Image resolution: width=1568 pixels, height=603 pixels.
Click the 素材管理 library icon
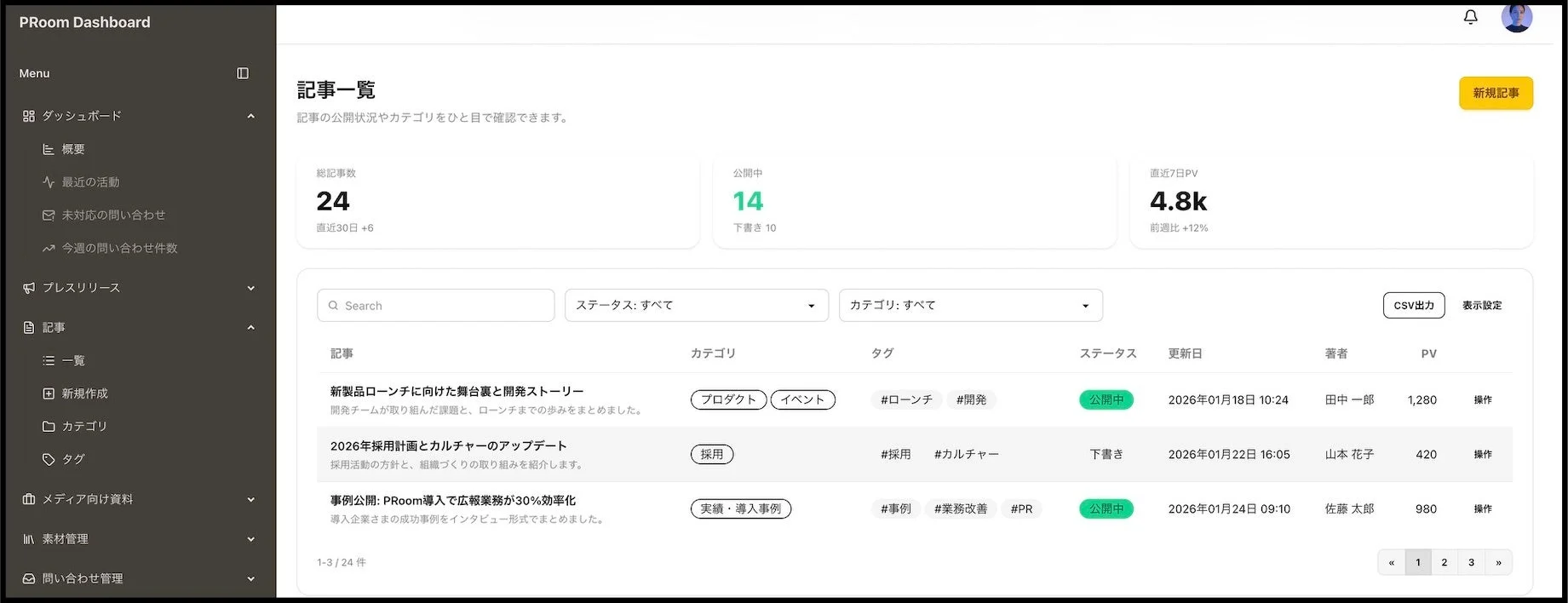(29, 539)
